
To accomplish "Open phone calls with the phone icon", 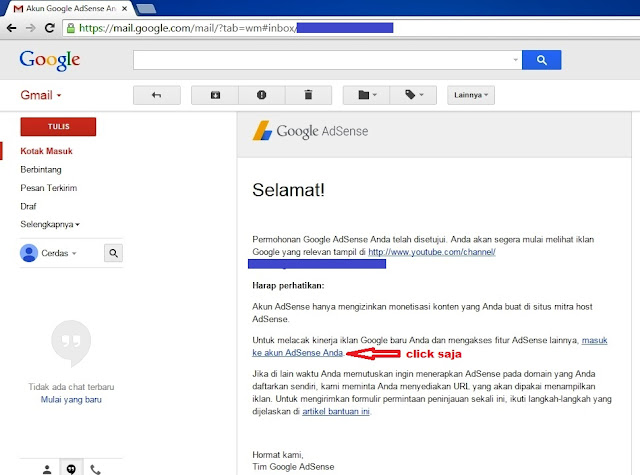I will click(x=95, y=469).
